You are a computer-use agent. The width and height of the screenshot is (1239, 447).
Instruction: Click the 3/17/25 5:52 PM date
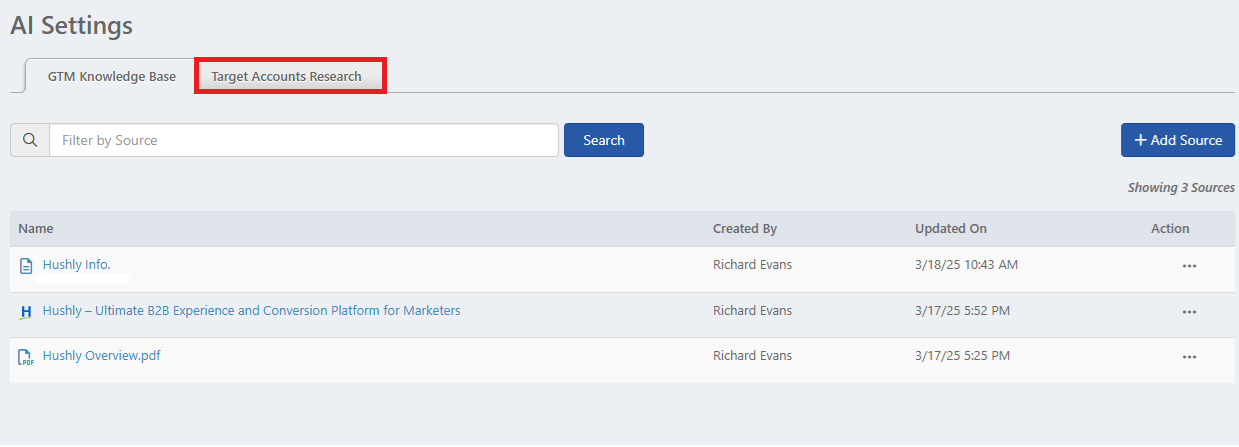point(962,311)
